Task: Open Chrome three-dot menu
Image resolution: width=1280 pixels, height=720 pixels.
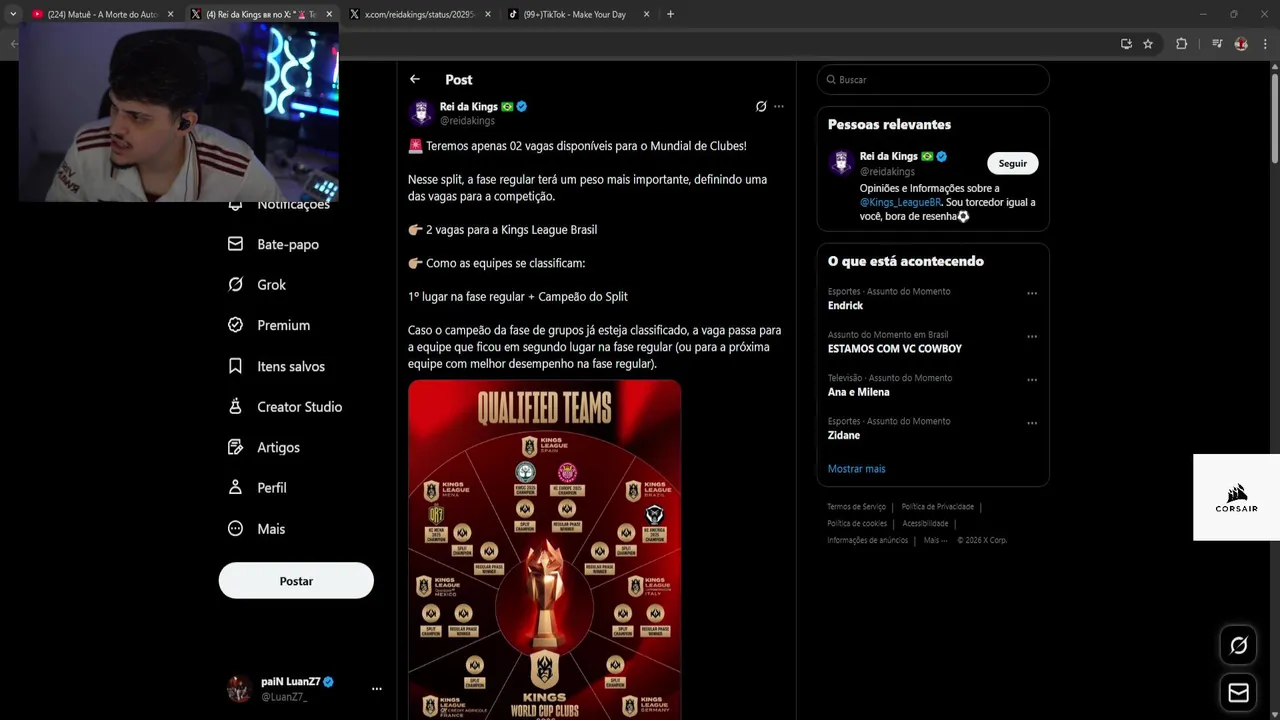Action: pos(1265,44)
